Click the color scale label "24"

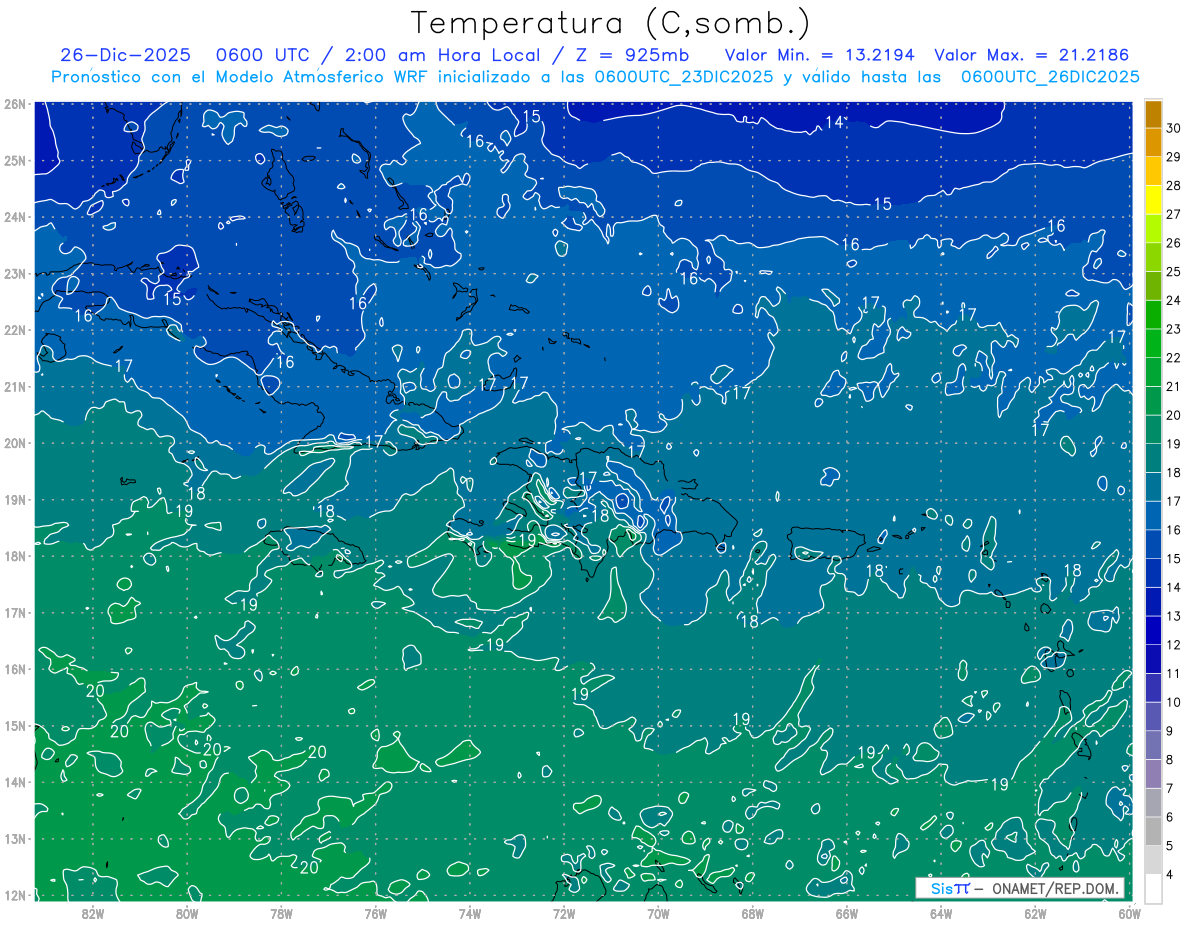point(1173,300)
